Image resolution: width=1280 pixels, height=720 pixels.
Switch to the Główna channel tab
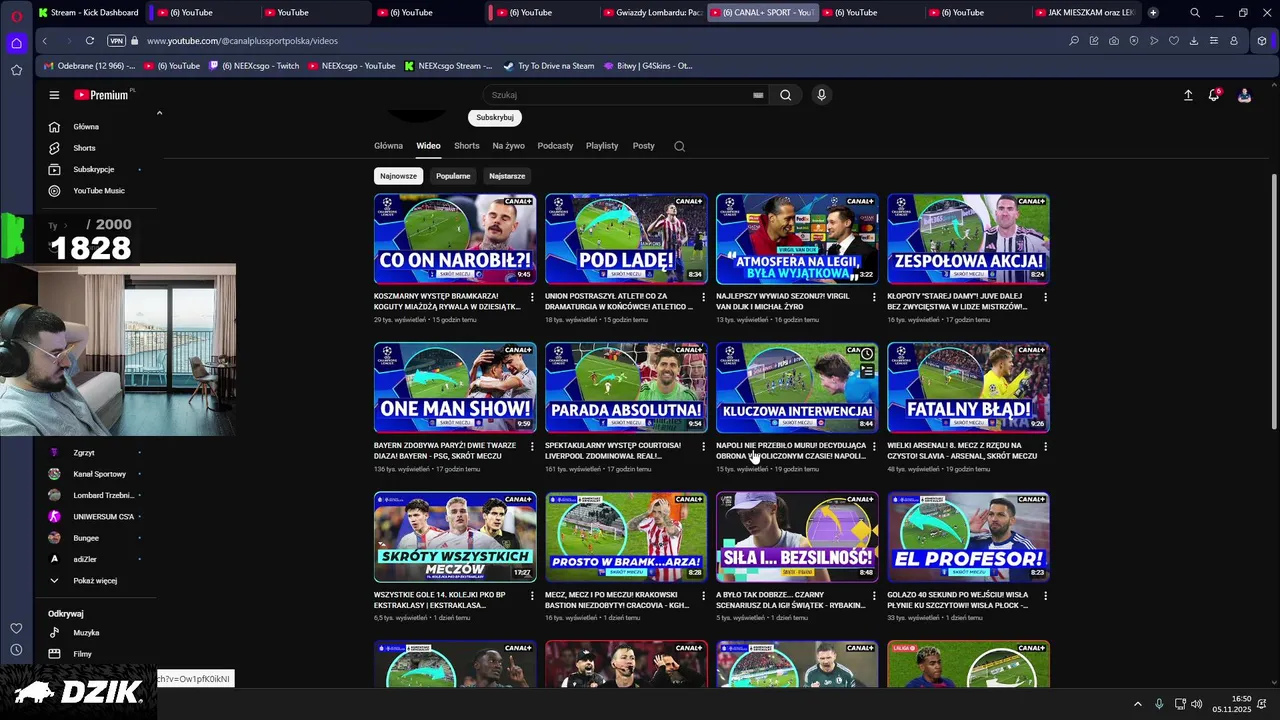pyautogui.click(x=388, y=146)
